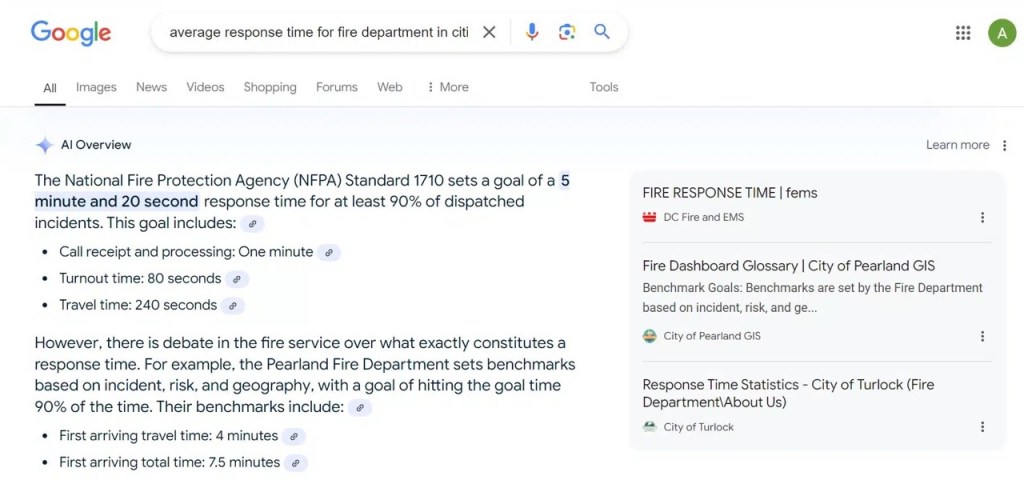Open AI Overview three-dot options menu
Screen dimensions: 1024x480
pos(1005,145)
